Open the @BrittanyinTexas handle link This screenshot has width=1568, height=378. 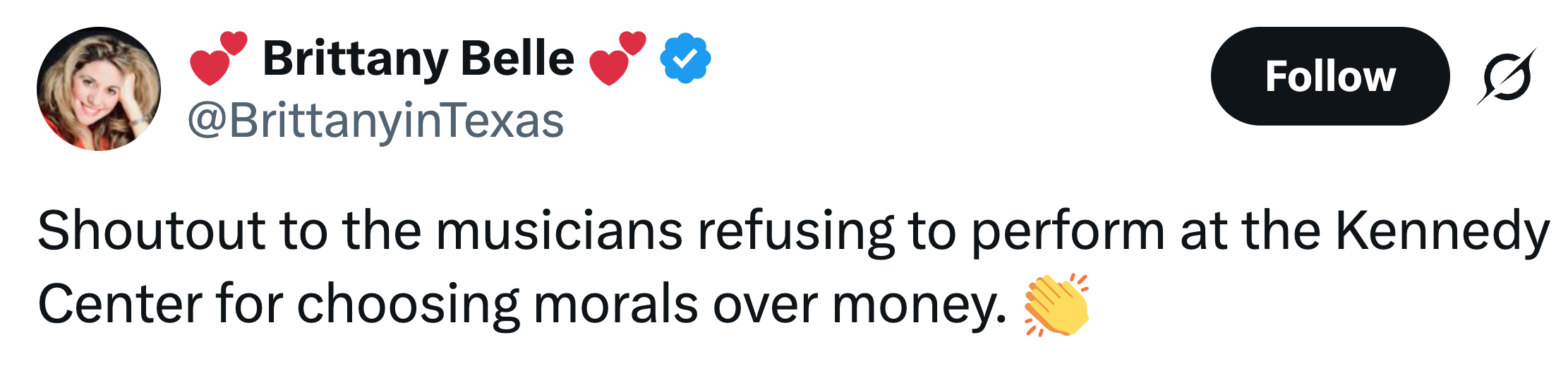point(375,121)
